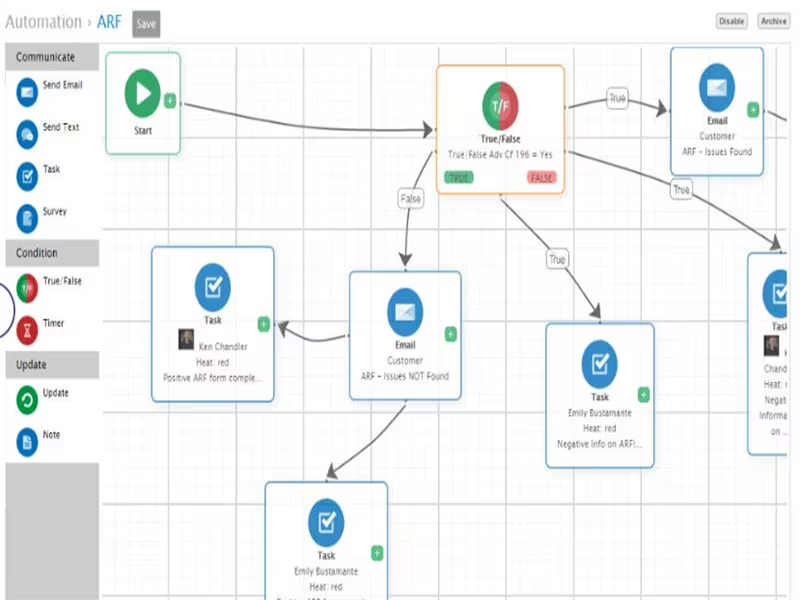Image resolution: width=800 pixels, height=600 pixels.
Task: Disable this automation
Action: click(732, 21)
